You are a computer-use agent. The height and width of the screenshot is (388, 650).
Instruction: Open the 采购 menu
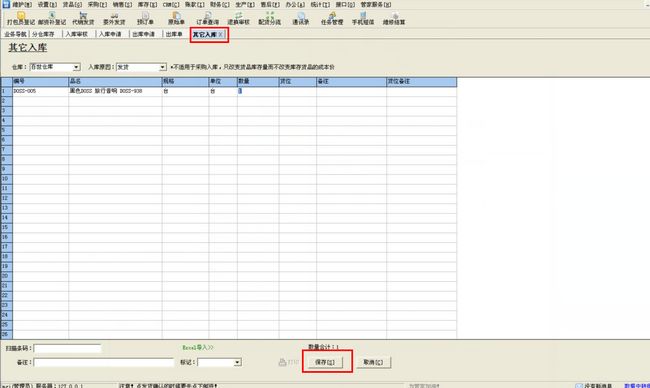[x=97, y=5]
